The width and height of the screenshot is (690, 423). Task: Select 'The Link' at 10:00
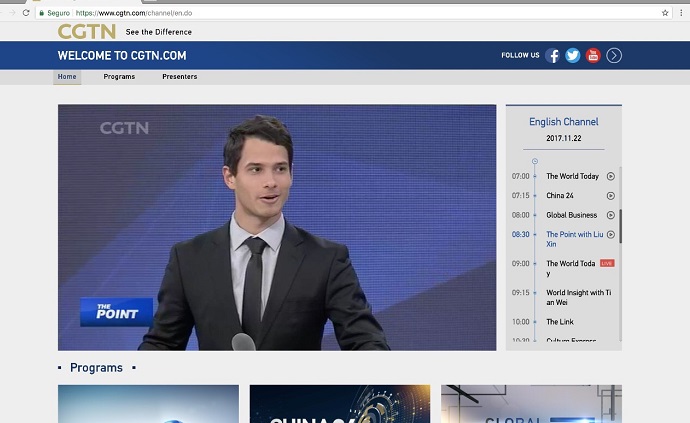(560, 322)
